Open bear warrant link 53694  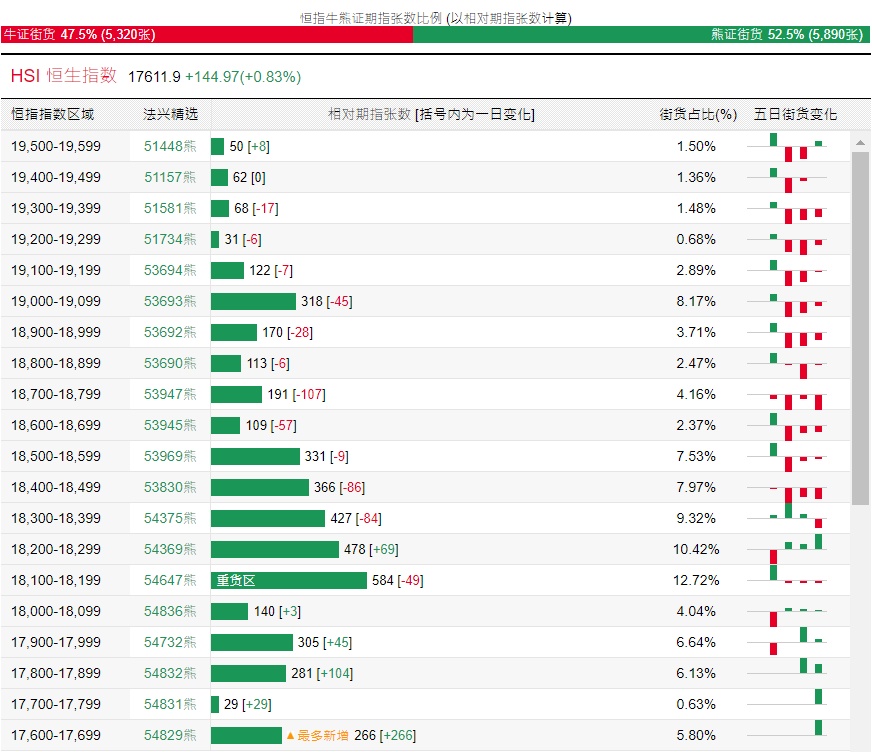click(170, 270)
